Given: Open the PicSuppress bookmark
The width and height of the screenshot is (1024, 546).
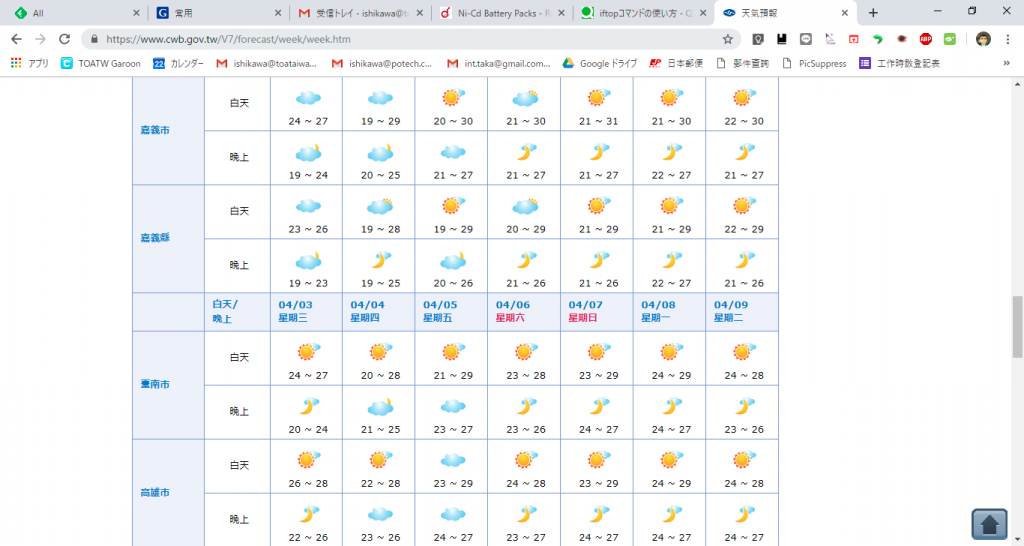Looking at the screenshot, I should 814,63.
